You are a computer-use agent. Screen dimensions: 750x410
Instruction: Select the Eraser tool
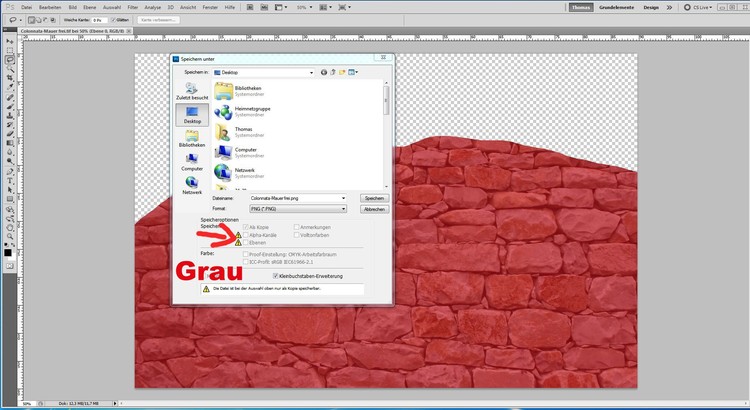click(10, 133)
